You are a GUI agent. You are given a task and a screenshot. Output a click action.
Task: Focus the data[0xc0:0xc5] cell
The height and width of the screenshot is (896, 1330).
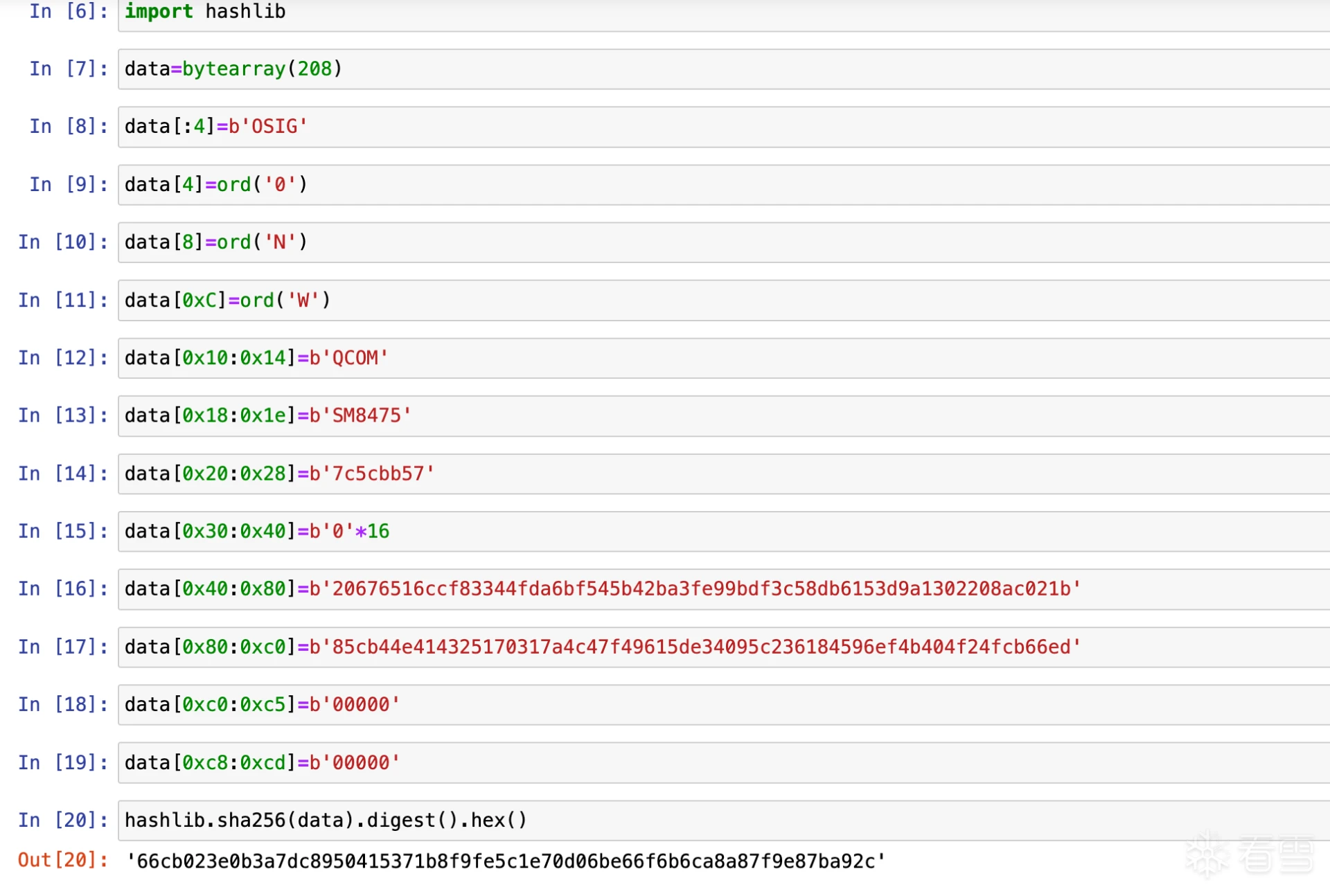tap(724, 705)
